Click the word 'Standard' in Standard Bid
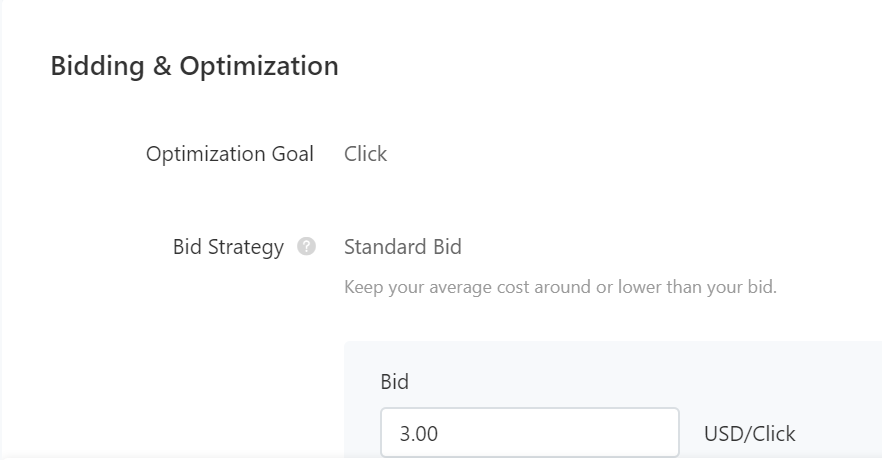882x460 pixels. (385, 247)
